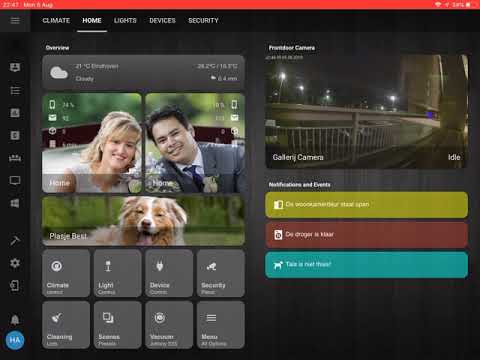The width and height of the screenshot is (480, 360).
Task: Open the Plasje Best dog card
Action: click(144, 221)
